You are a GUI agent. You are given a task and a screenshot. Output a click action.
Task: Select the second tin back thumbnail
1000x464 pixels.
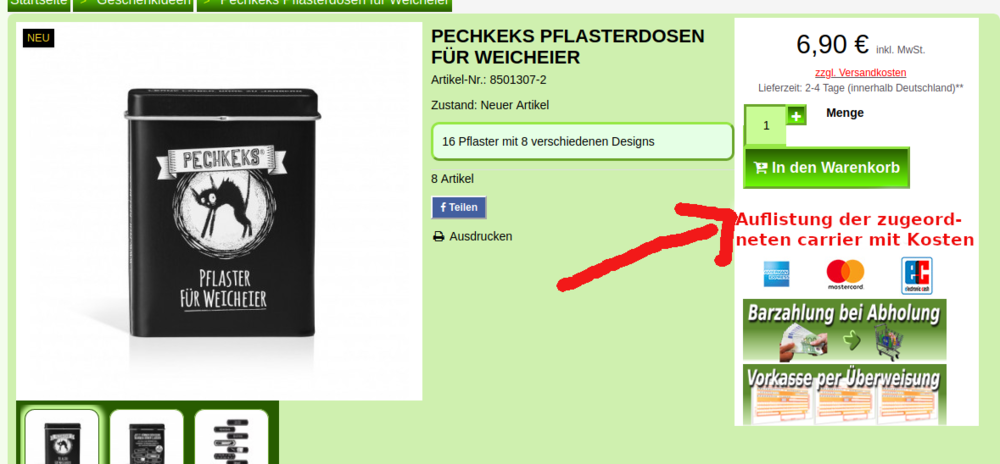[x=147, y=437]
